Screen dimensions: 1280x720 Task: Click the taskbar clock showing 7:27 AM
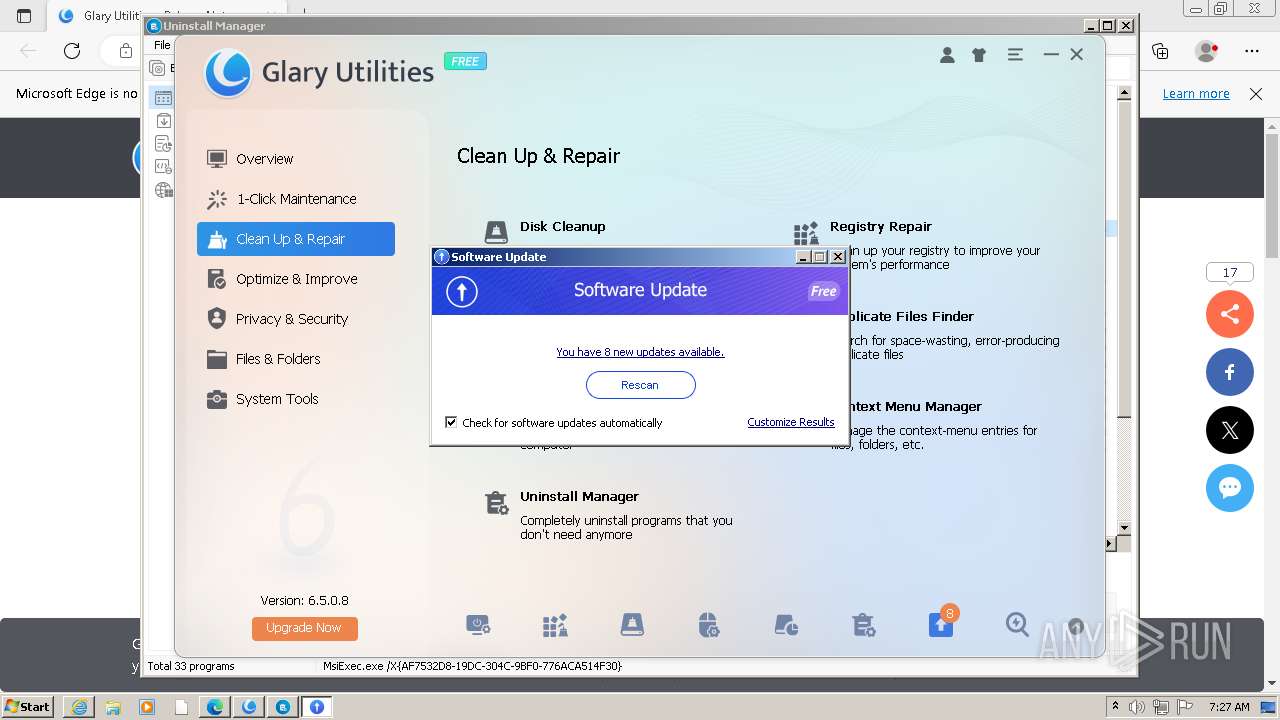coord(1229,706)
